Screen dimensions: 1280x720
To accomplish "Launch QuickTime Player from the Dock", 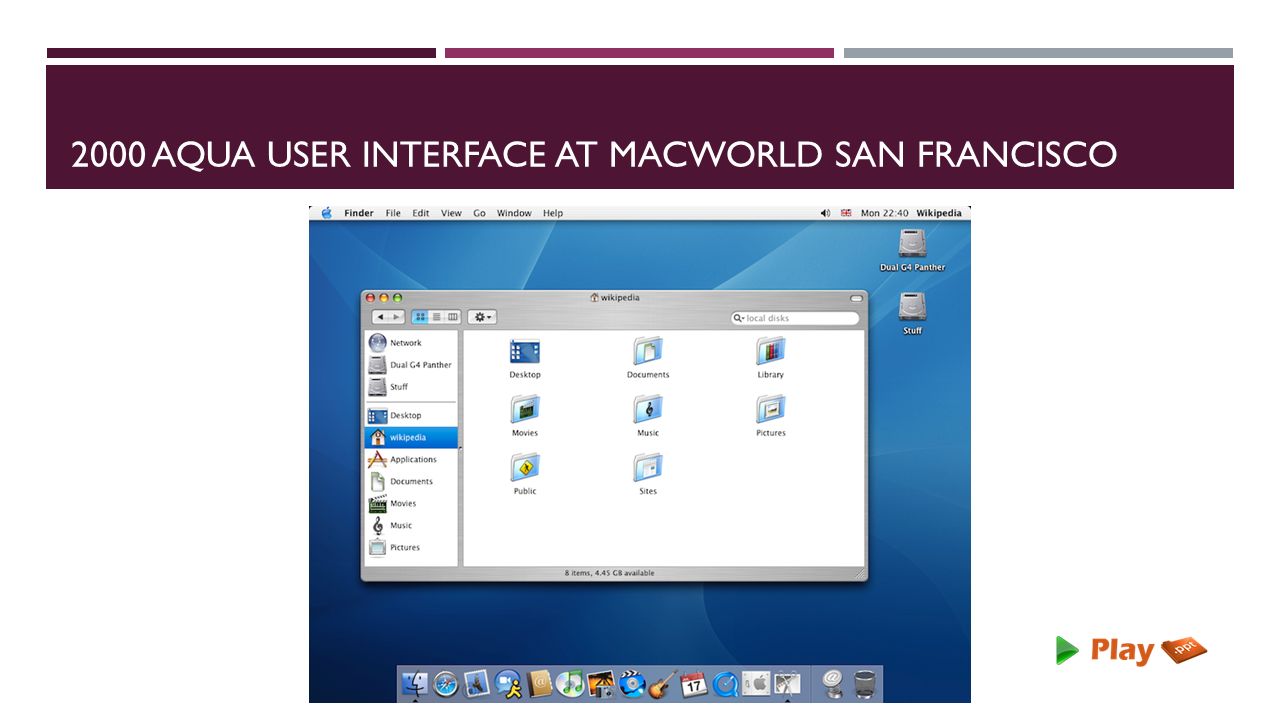I will (x=725, y=684).
